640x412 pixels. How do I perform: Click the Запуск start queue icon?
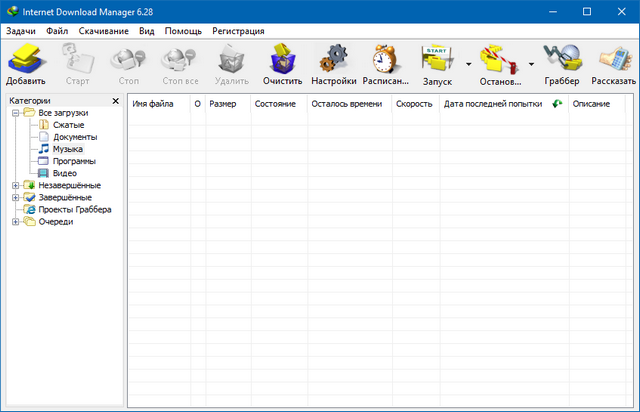pos(436,58)
